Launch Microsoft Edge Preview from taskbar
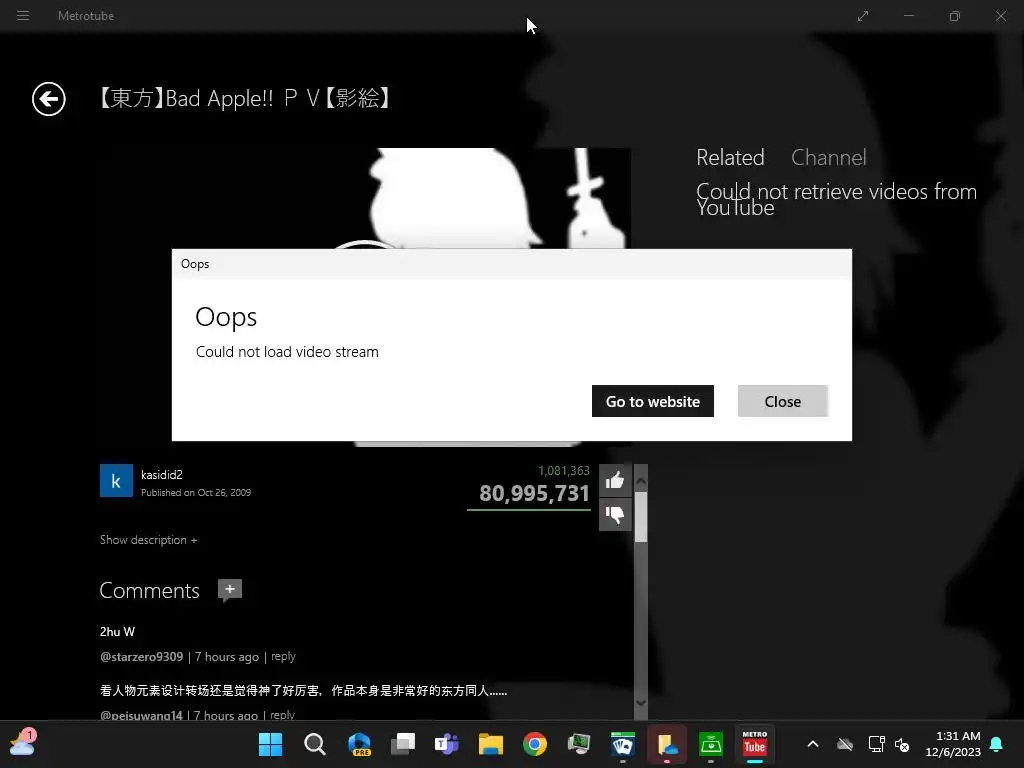This screenshot has width=1024, height=768. [359, 744]
